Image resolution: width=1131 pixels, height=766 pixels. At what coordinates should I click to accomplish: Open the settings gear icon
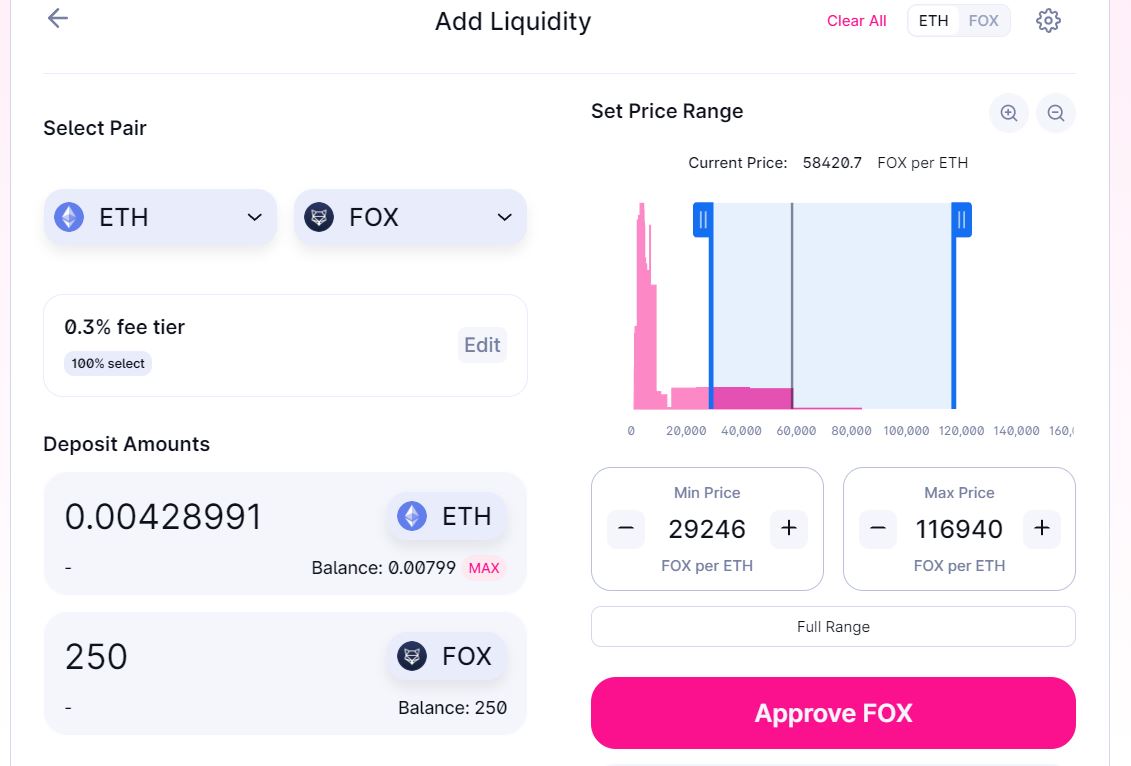1048,21
